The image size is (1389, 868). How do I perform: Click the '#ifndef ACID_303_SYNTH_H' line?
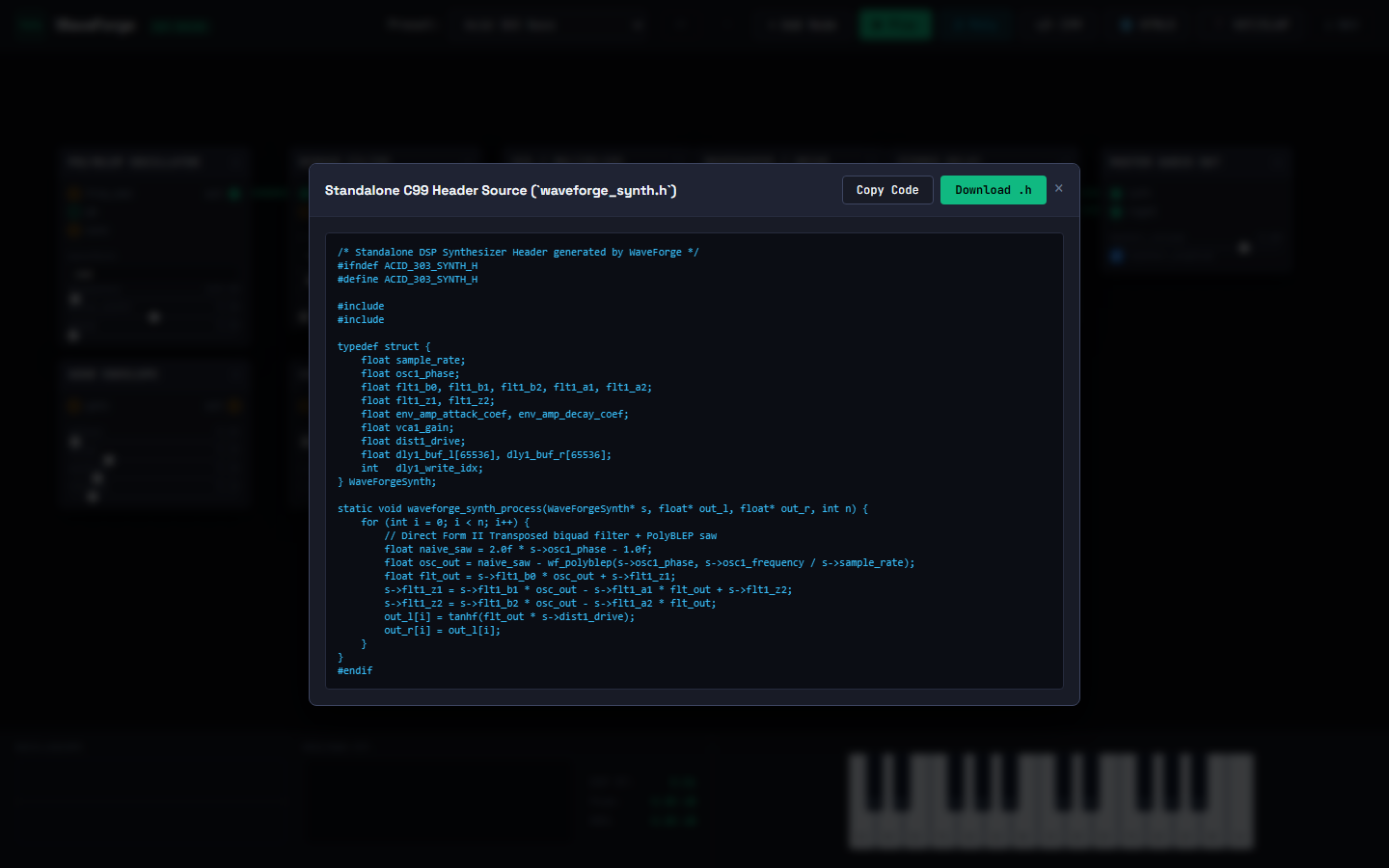click(x=407, y=266)
